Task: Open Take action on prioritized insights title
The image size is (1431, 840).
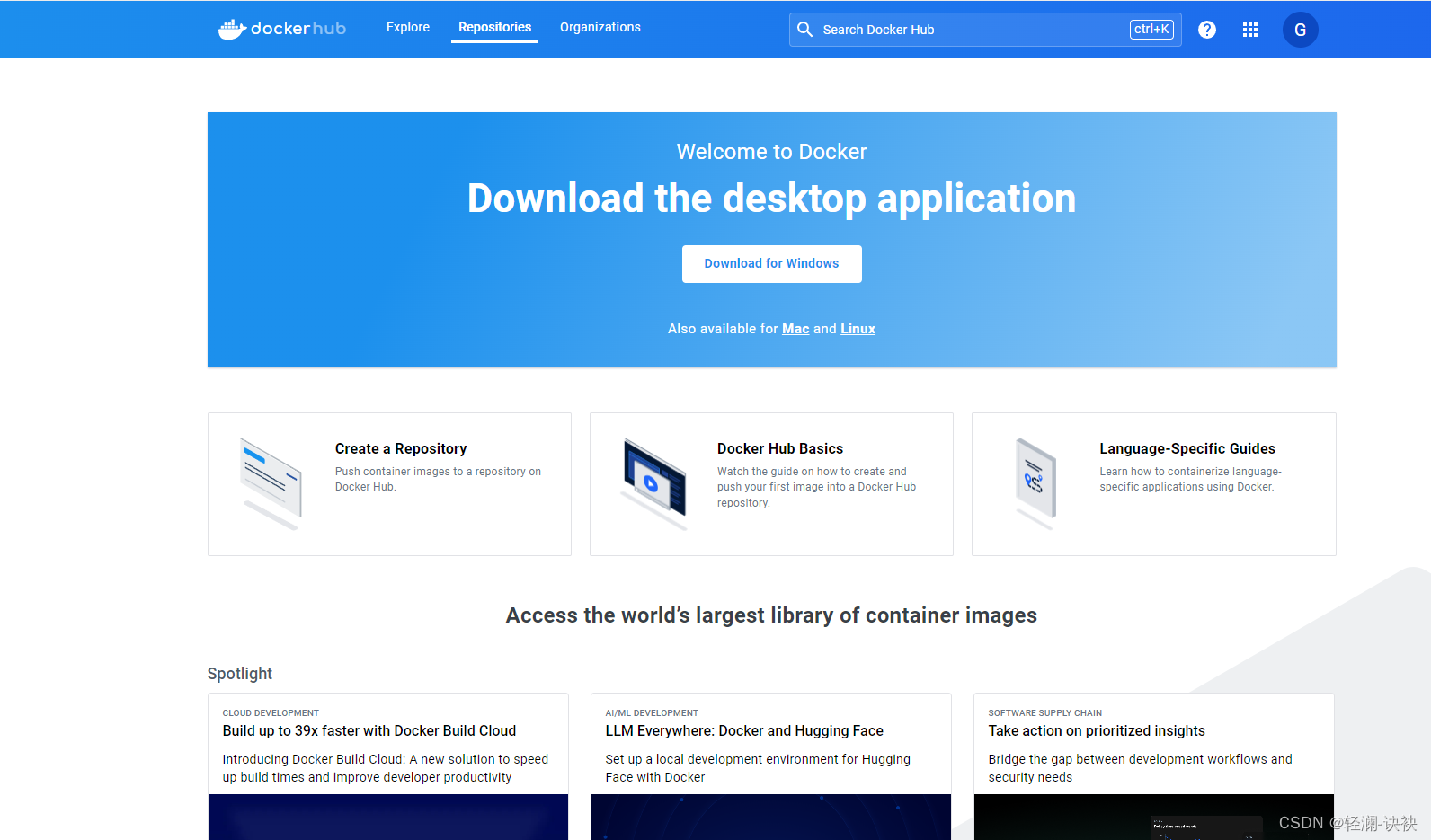Action: coord(1097,731)
